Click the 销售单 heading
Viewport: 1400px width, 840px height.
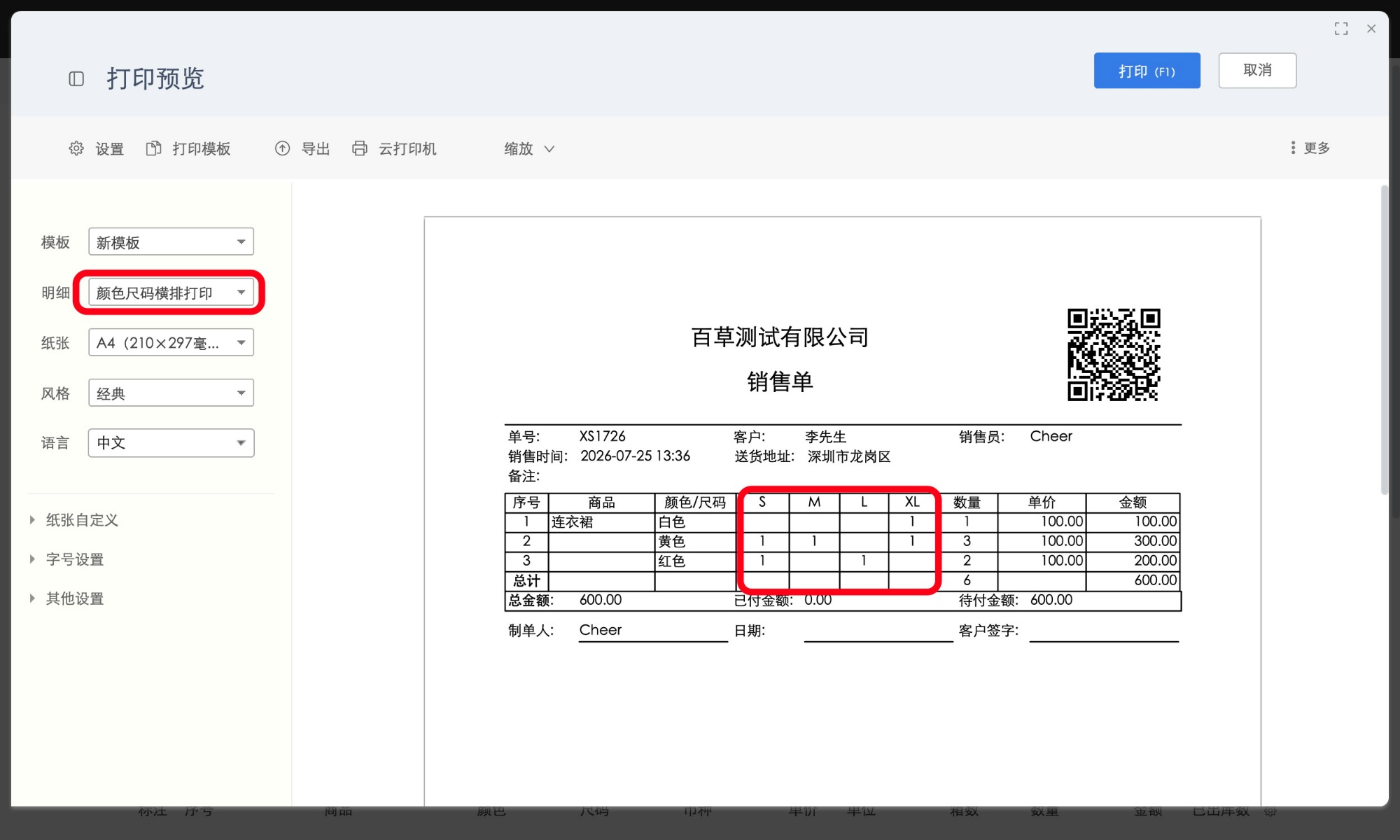tap(780, 382)
